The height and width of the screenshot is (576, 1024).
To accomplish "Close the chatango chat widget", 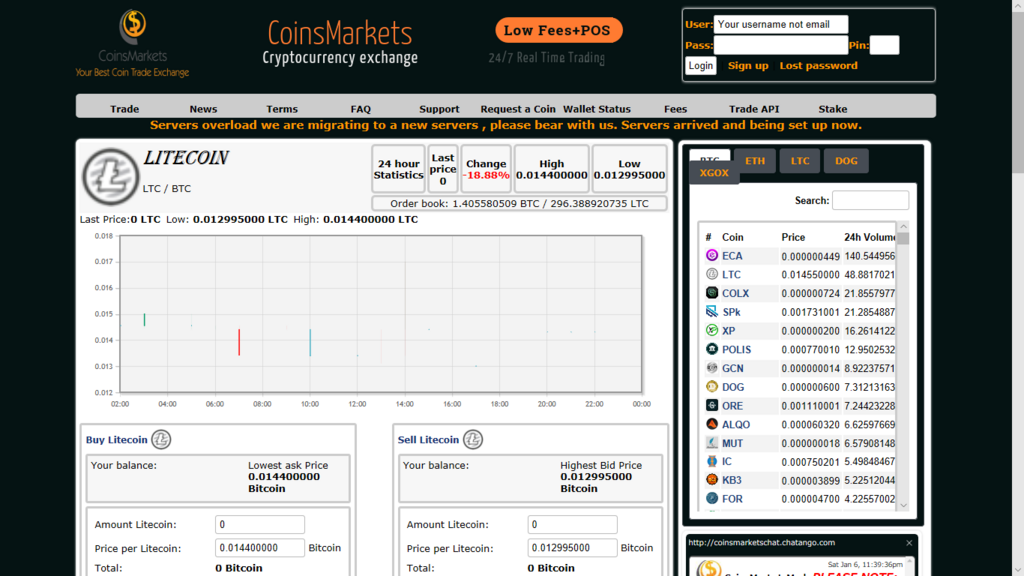I will click(x=909, y=543).
